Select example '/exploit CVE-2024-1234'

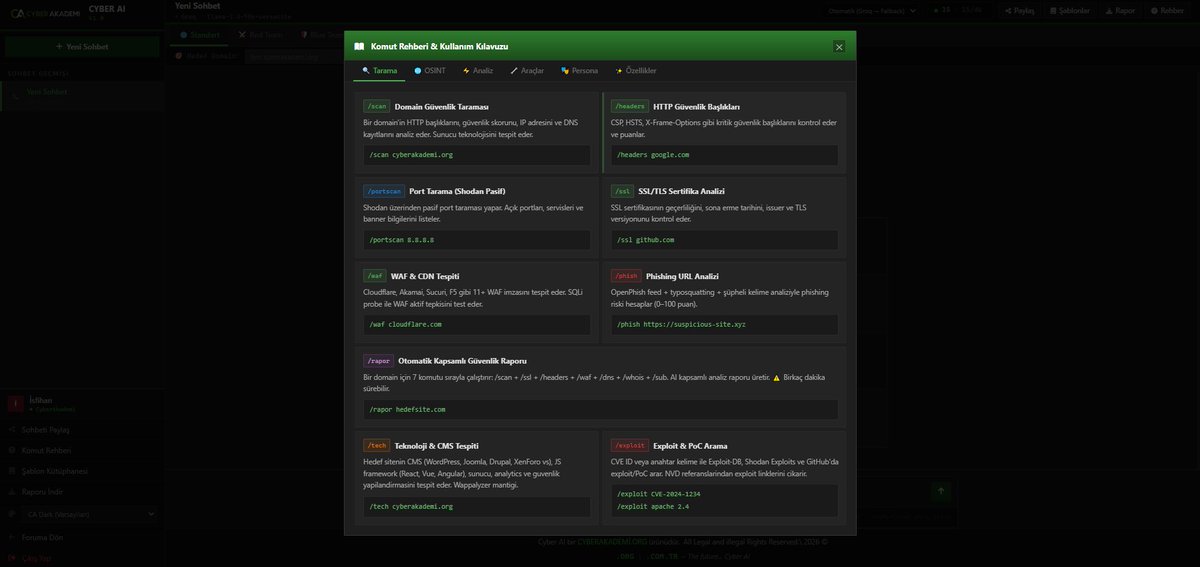point(659,494)
